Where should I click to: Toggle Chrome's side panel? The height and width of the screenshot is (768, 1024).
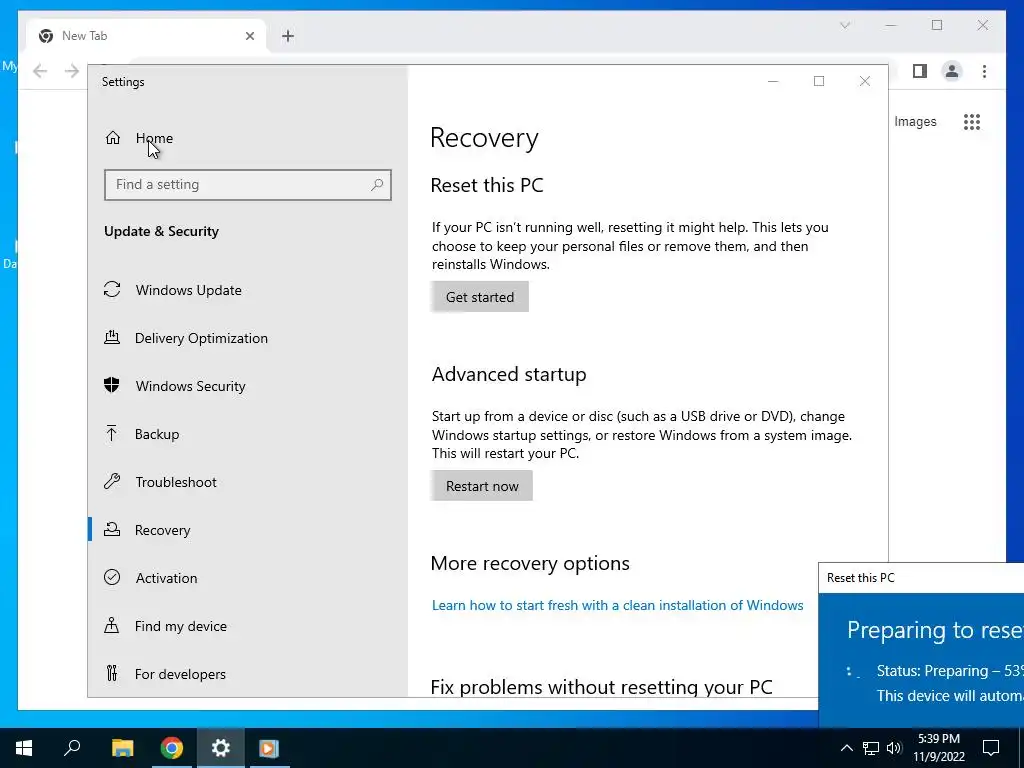(x=920, y=71)
